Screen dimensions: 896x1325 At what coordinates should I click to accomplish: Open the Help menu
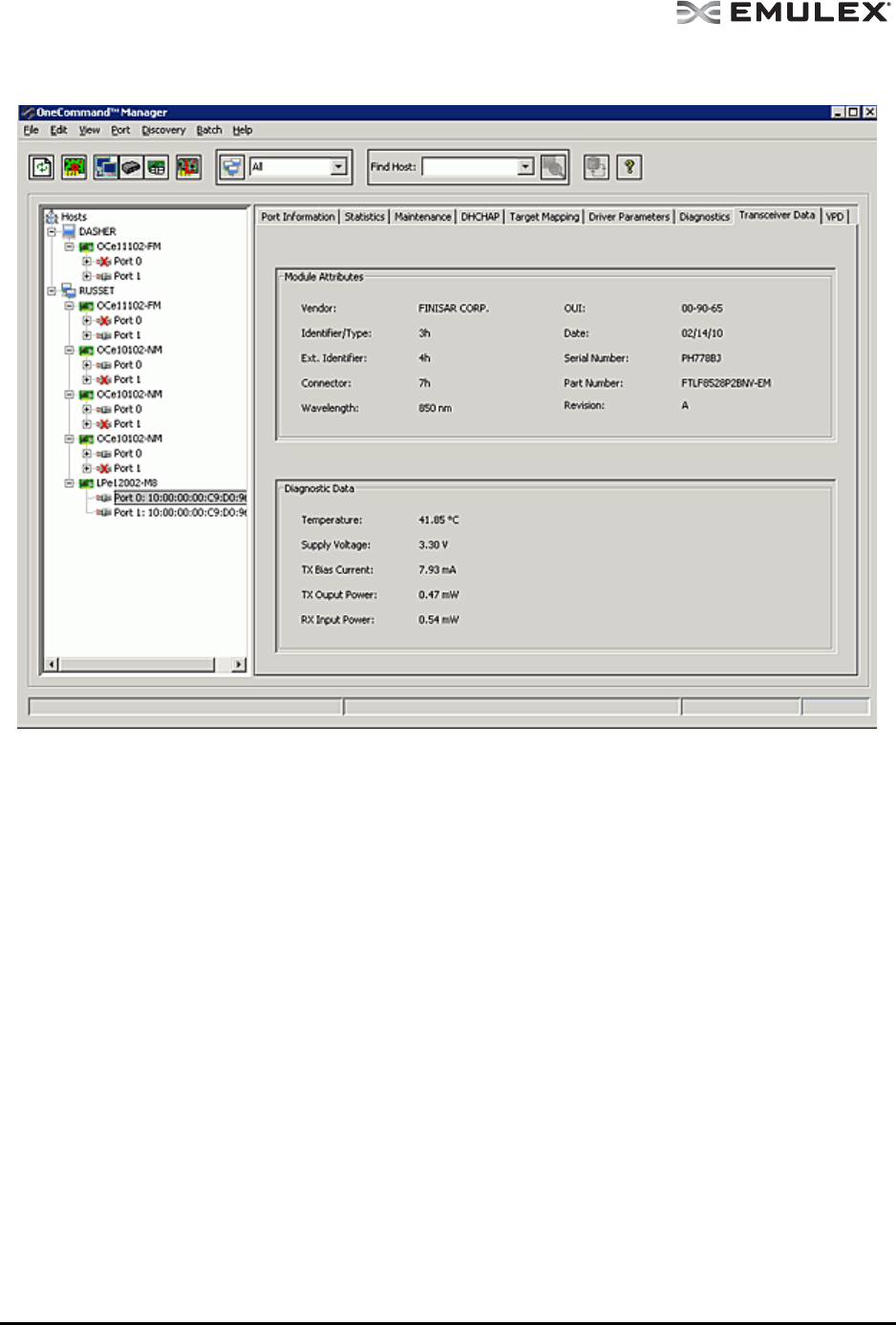[x=243, y=130]
